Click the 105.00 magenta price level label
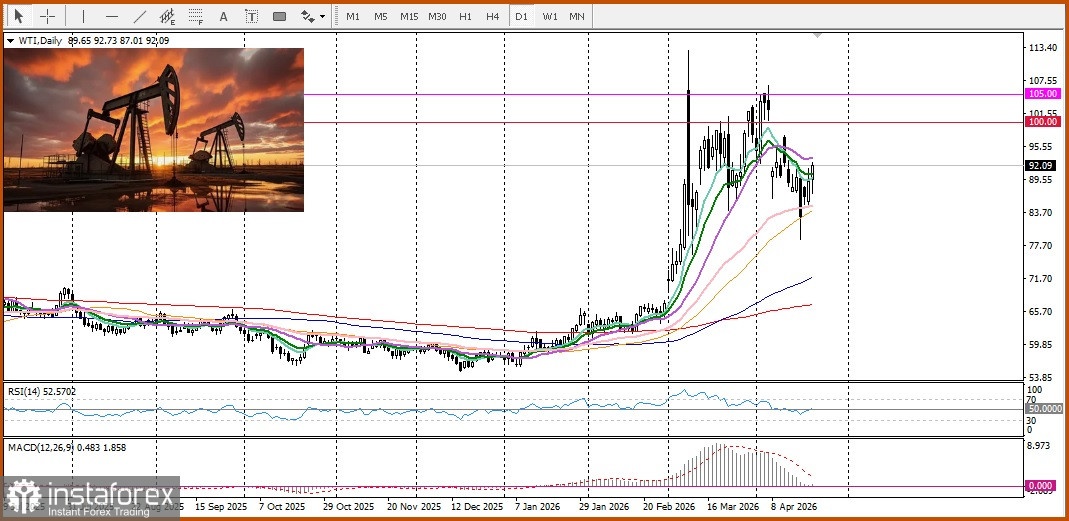 [x=1043, y=93]
